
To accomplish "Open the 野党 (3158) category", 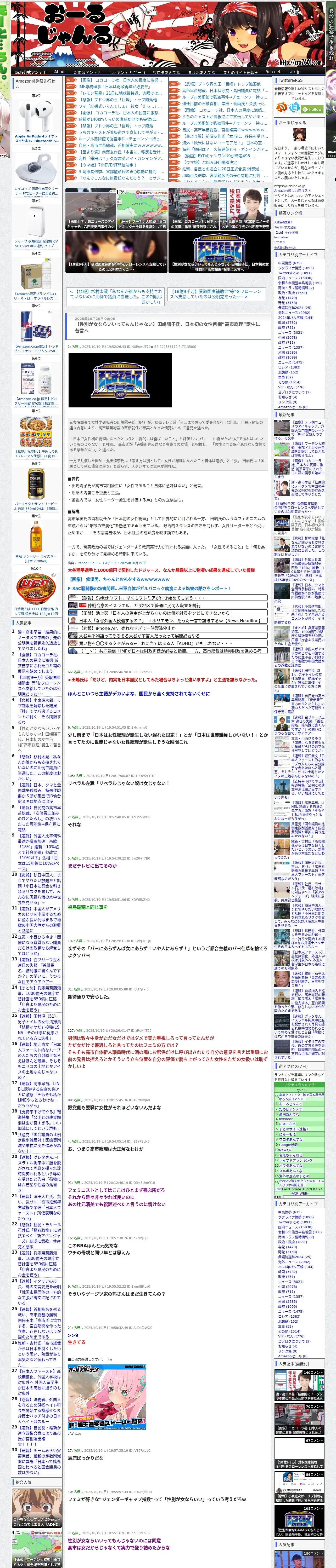I will click(x=287, y=303).
